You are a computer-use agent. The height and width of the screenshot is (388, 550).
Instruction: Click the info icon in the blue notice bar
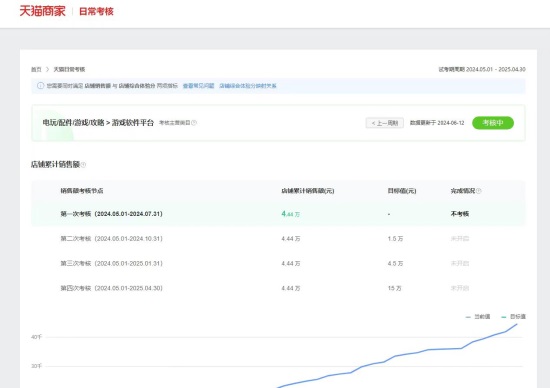(x=40, y=86)
